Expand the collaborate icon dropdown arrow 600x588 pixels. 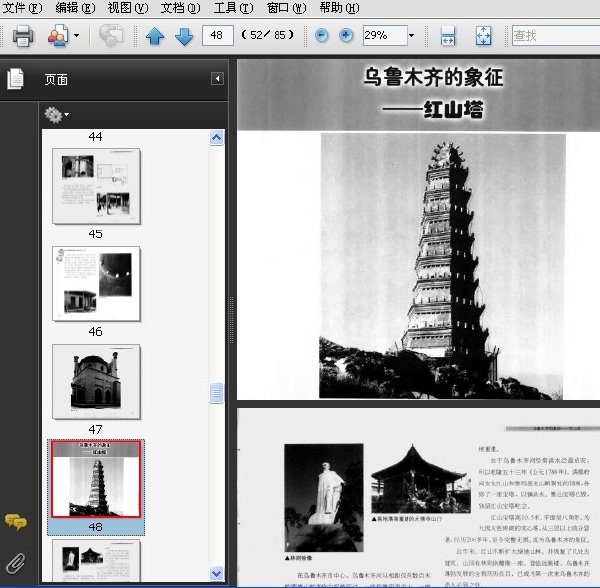[77, 36]
